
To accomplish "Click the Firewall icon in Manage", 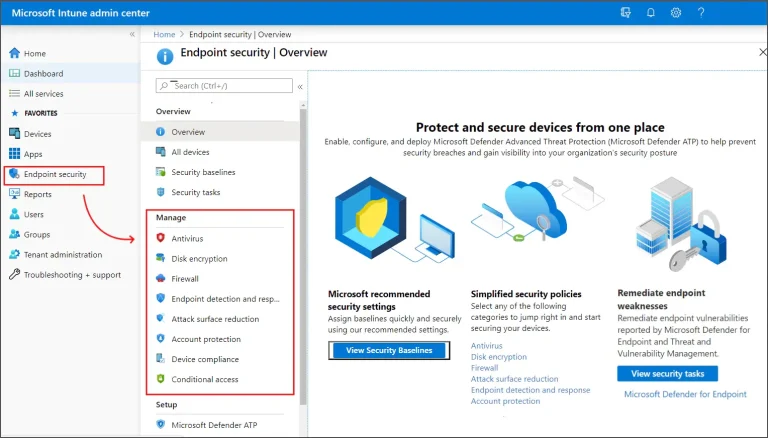I will coord(161,279).
